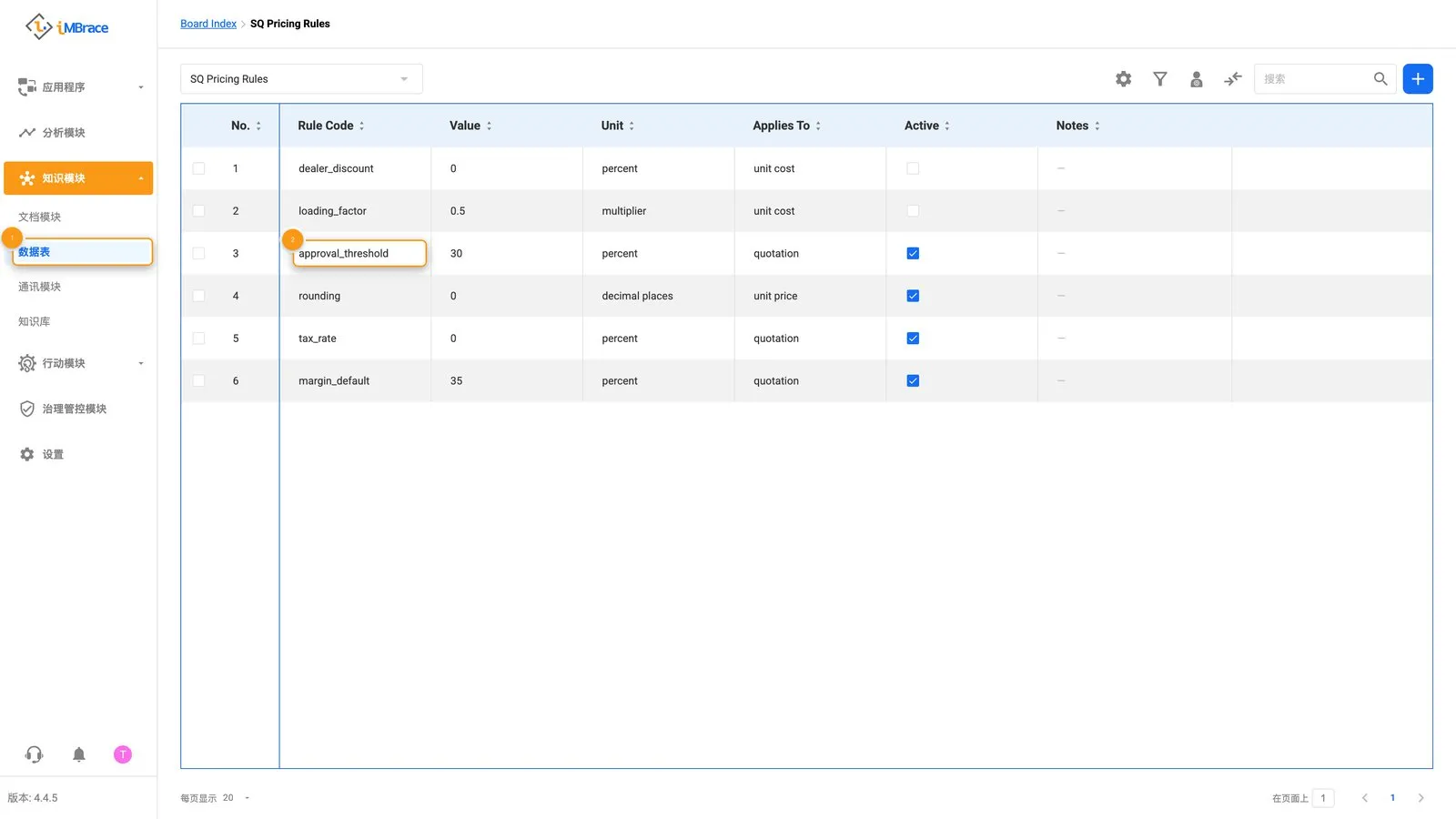This screenshot has width=1456, height=819.
Task: Open the notifications bell
Action: tap(79, 754)
